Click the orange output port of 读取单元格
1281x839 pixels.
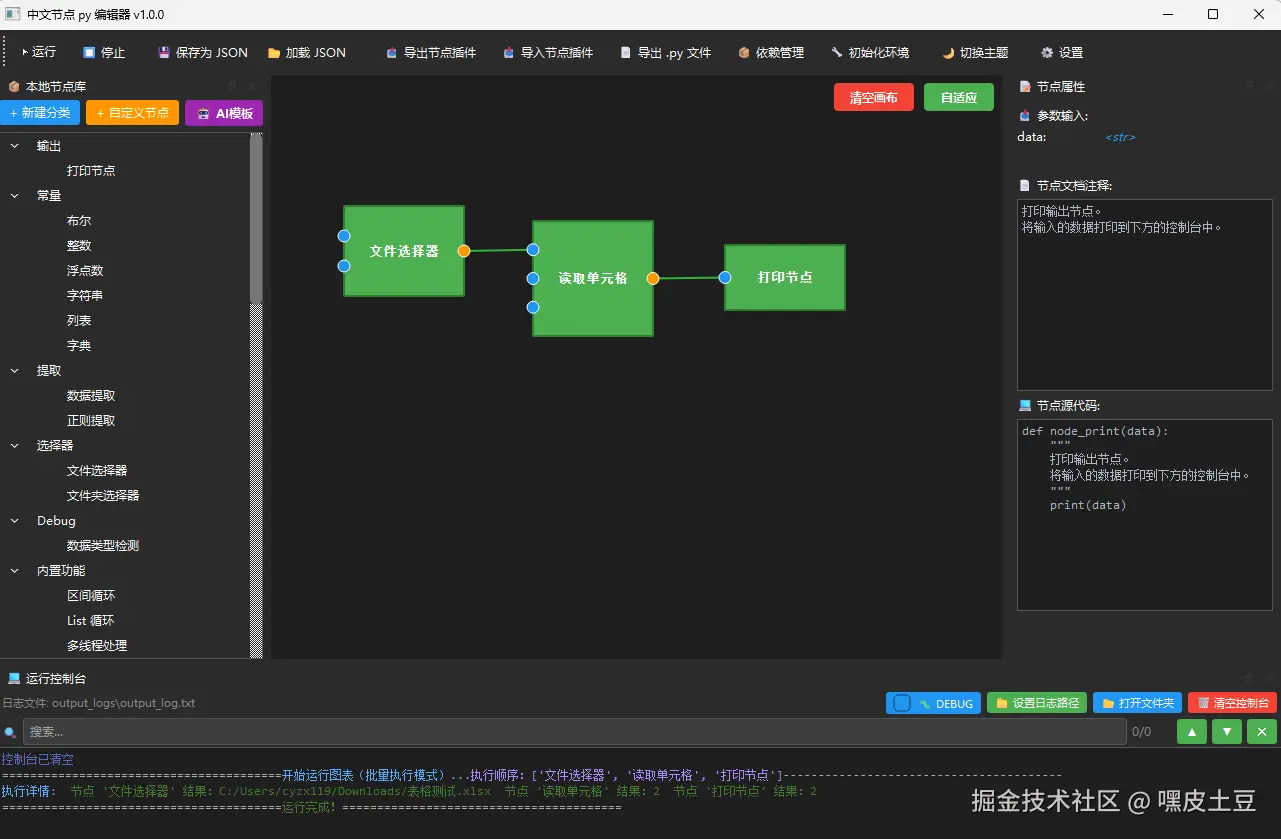(x=653, y=278)
